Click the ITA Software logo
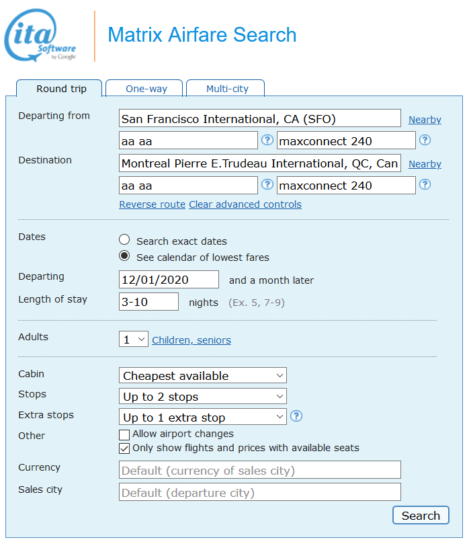The height and width of the screenshot is (550, 471). pos(40,35)
